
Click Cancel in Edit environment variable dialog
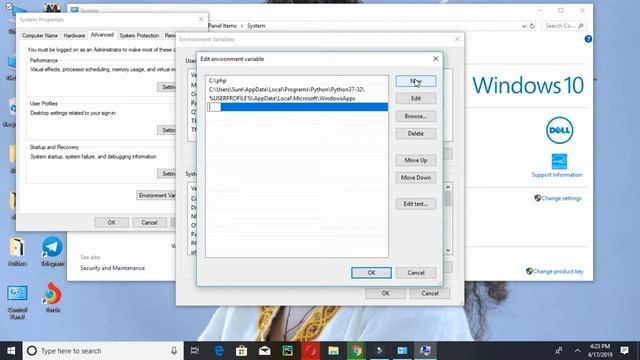coord(416,273)
